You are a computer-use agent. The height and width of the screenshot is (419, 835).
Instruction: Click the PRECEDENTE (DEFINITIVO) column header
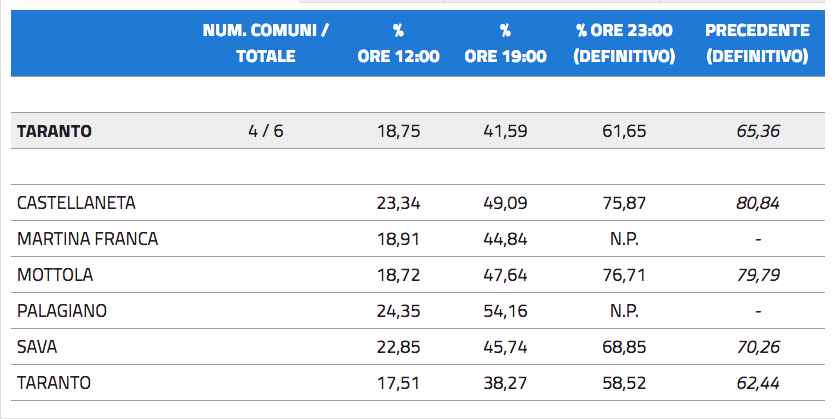tap(757, 43)
